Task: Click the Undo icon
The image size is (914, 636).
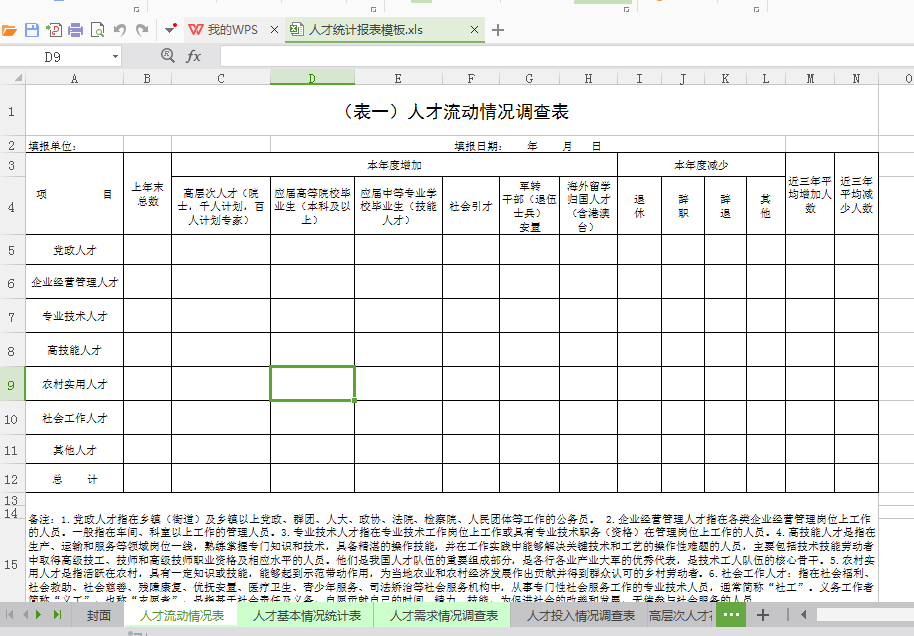Action: coord(120,28)
